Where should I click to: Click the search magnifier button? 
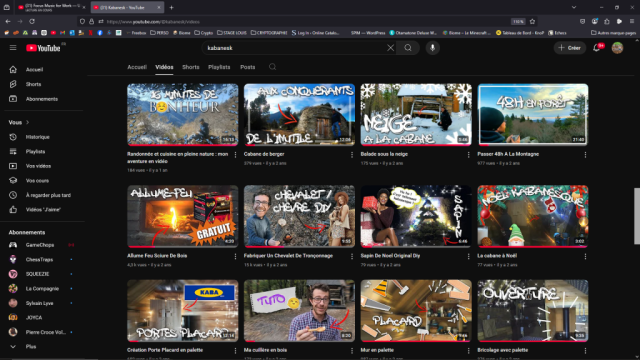click(x=408, y=48)
